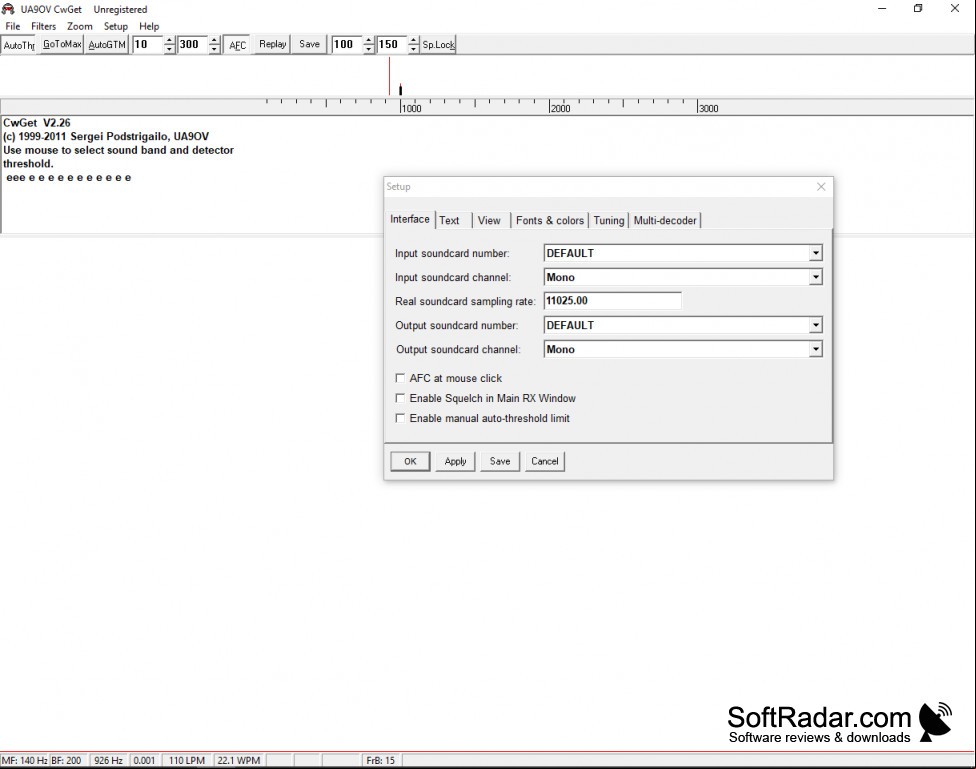The width and height of the screenshot is (976, 769).
Task: Click the 2000 mark on frequency scale
Action: [x=560, y=108]
